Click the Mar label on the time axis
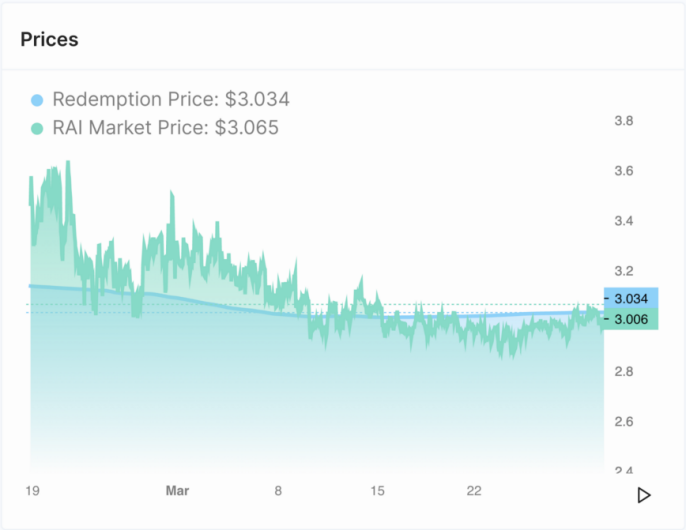Viewport: 686px width, 531px height. 177,491
